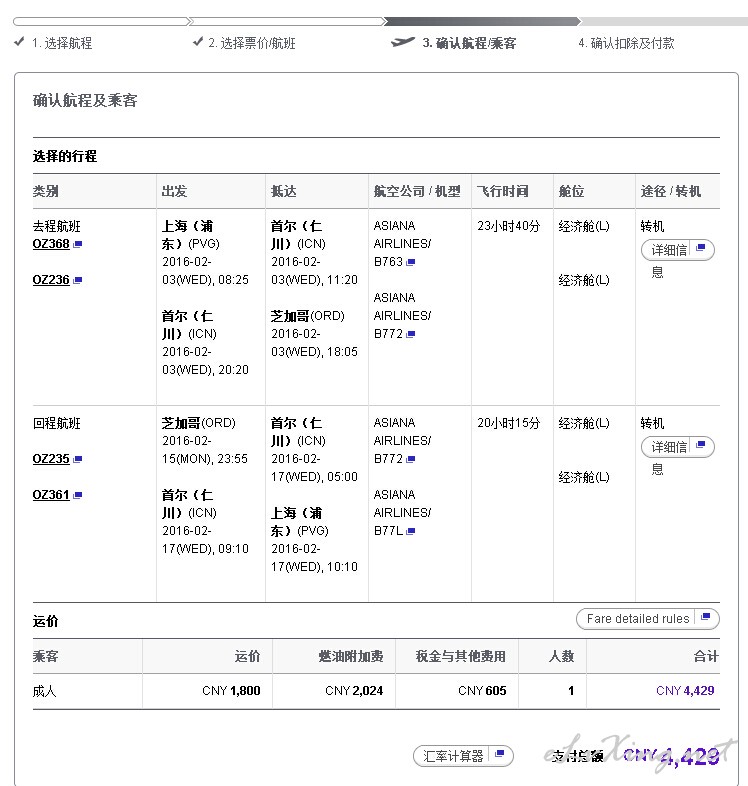Open B763 aircraft info icon
The height and width of the screenshot is (786, 748).
pos(411,262)
